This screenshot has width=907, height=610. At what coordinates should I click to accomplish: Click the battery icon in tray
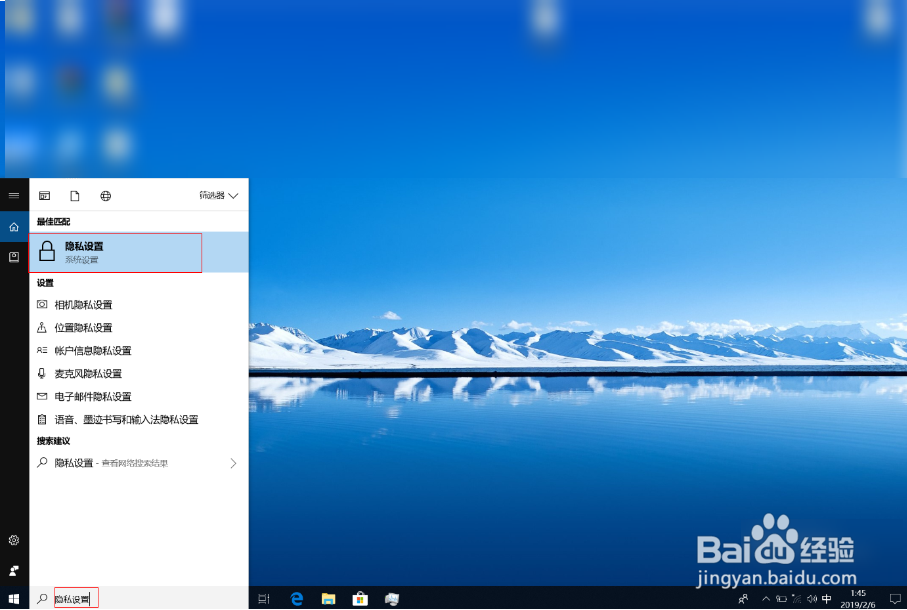[x=781, y=599]
